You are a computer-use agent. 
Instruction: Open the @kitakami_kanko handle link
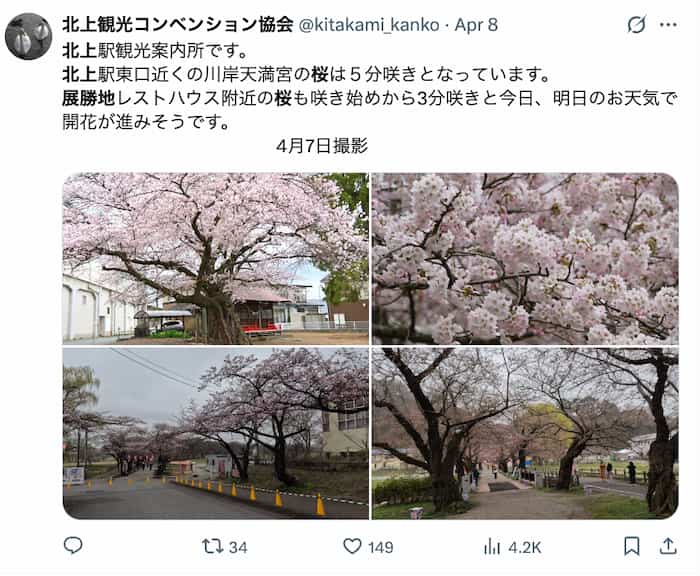(369, 25)
